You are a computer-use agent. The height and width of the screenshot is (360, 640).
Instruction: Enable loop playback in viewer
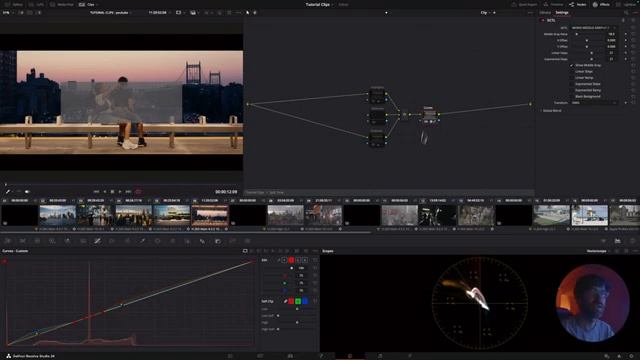point(138,191)
